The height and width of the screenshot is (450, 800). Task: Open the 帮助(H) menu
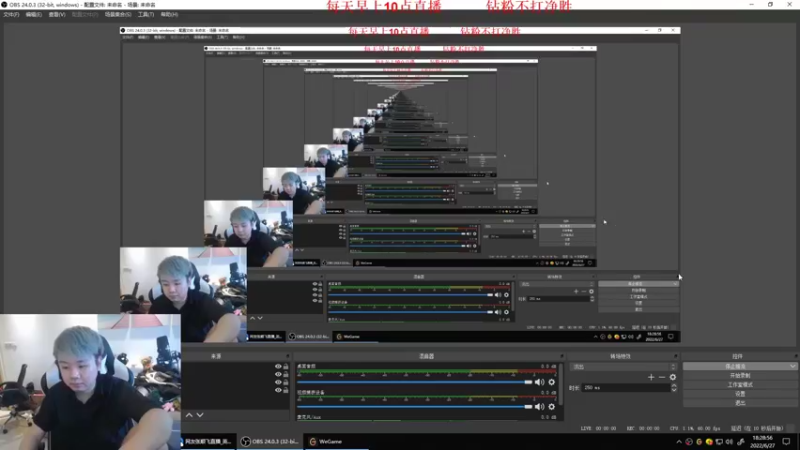pyautogui.click(x=169, y=14)
